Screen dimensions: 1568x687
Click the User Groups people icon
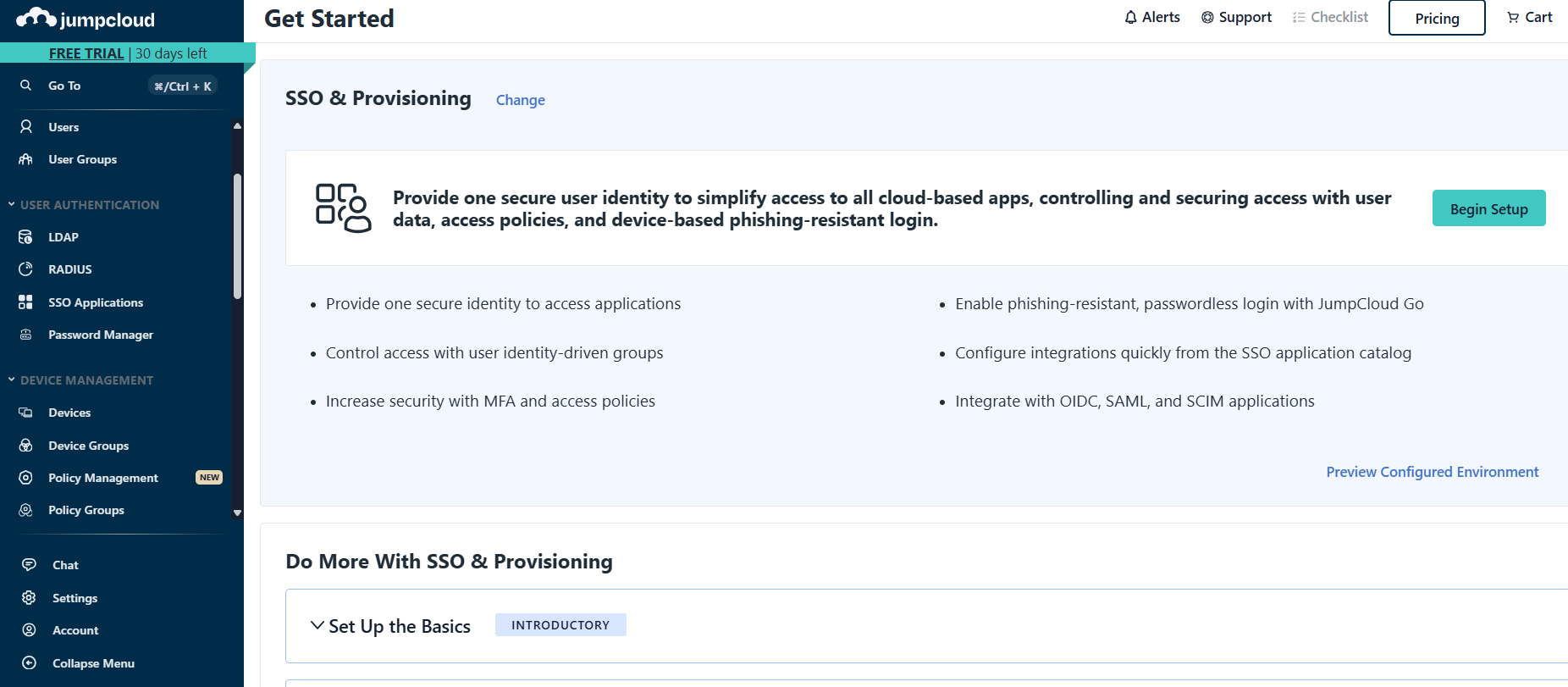(26, 159)
